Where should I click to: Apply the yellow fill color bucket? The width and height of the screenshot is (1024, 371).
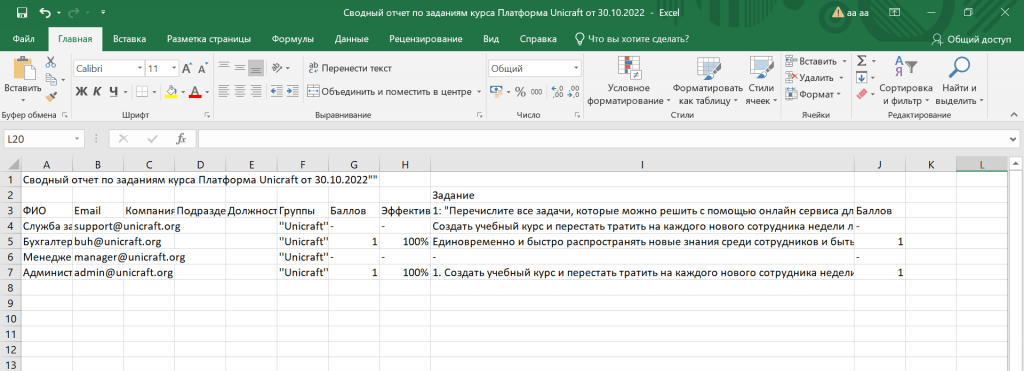(171, 91)
